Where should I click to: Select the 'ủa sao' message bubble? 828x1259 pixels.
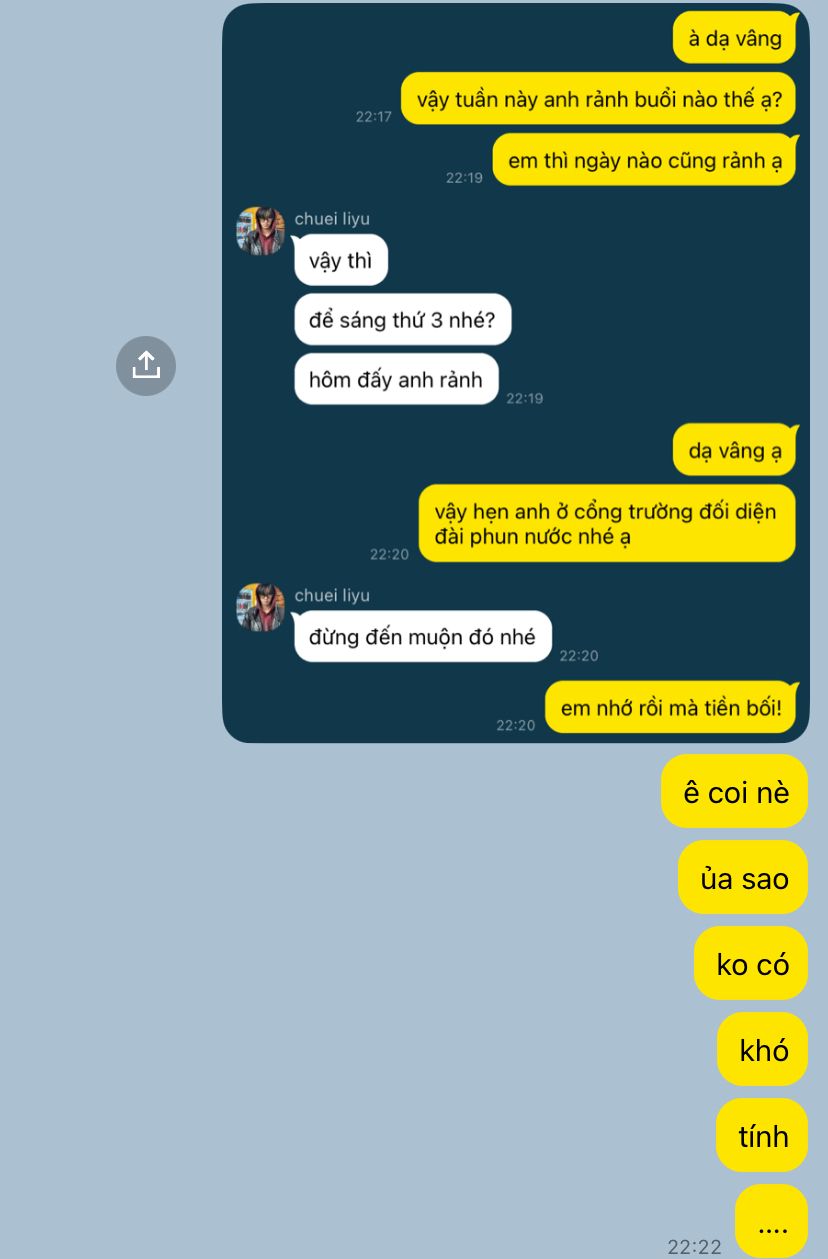pos(743,878)
